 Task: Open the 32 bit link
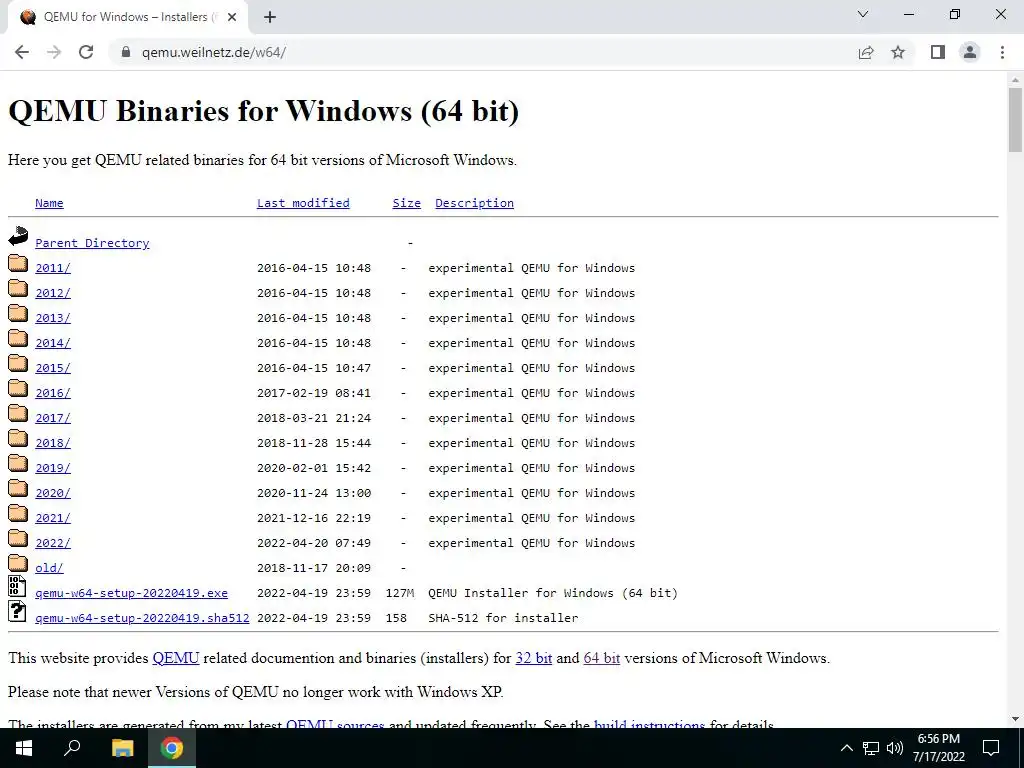[x=534, y=658]
